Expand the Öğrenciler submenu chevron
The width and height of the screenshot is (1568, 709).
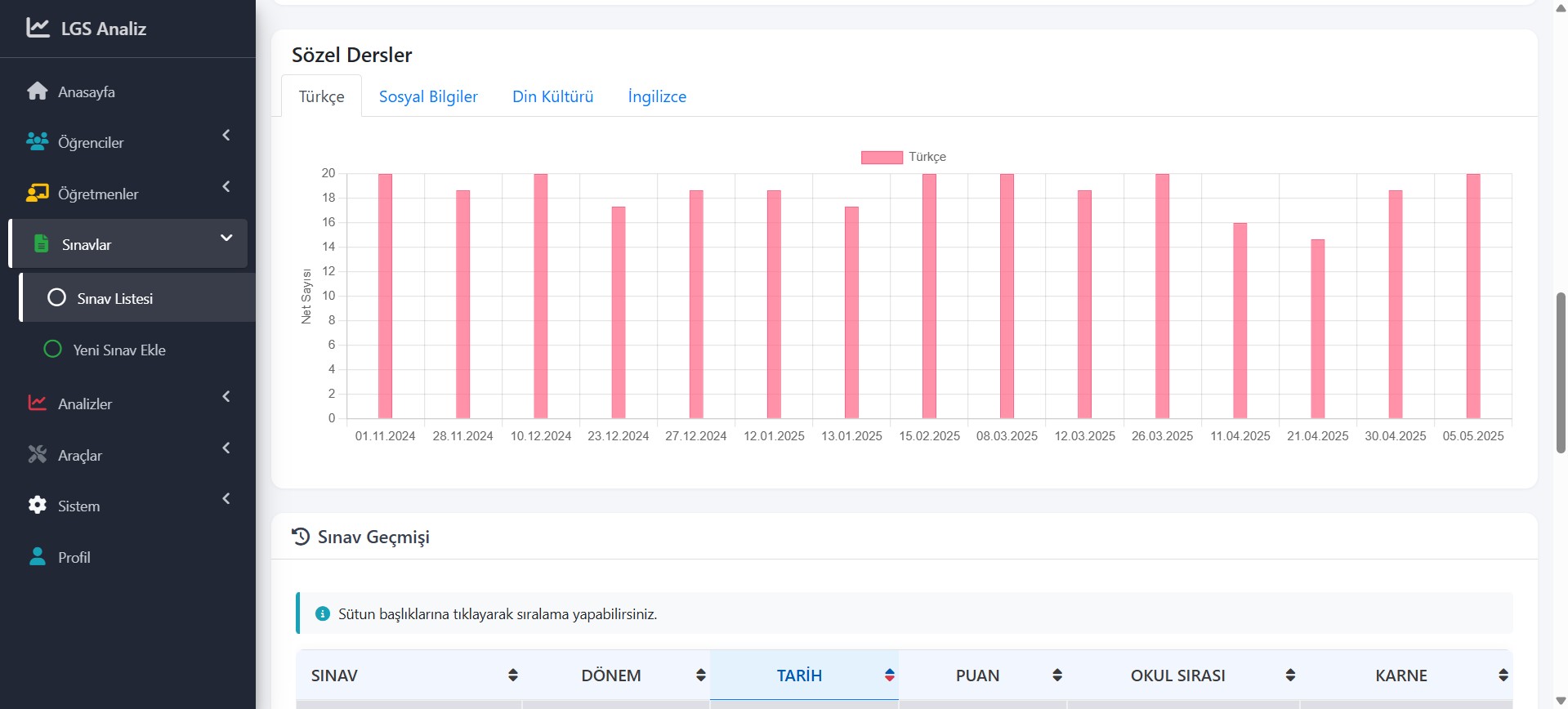[226, 136]
